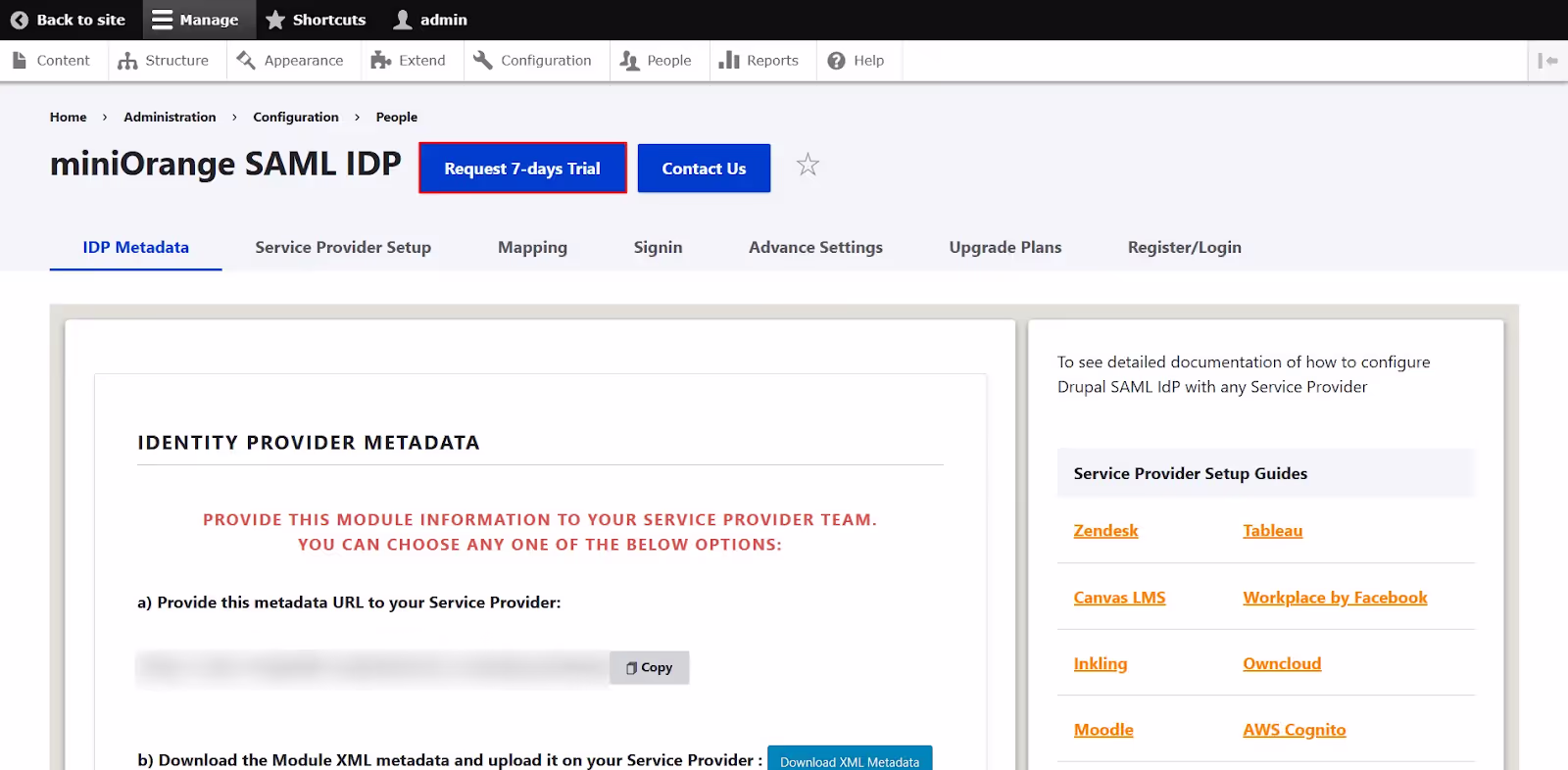
Task: Open the Canvas LMS setup guide
Action: coord(1119,598)
